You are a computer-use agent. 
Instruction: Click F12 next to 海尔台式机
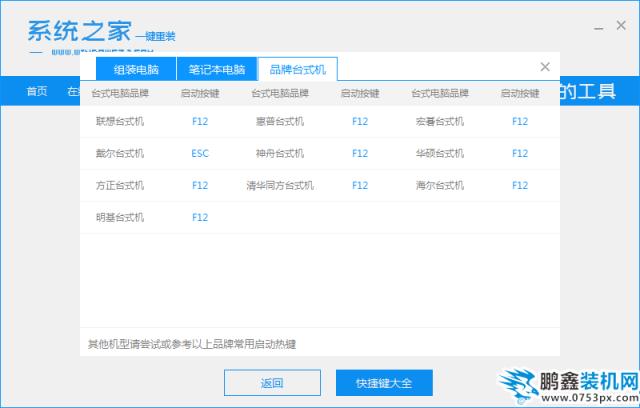[520, 185]
